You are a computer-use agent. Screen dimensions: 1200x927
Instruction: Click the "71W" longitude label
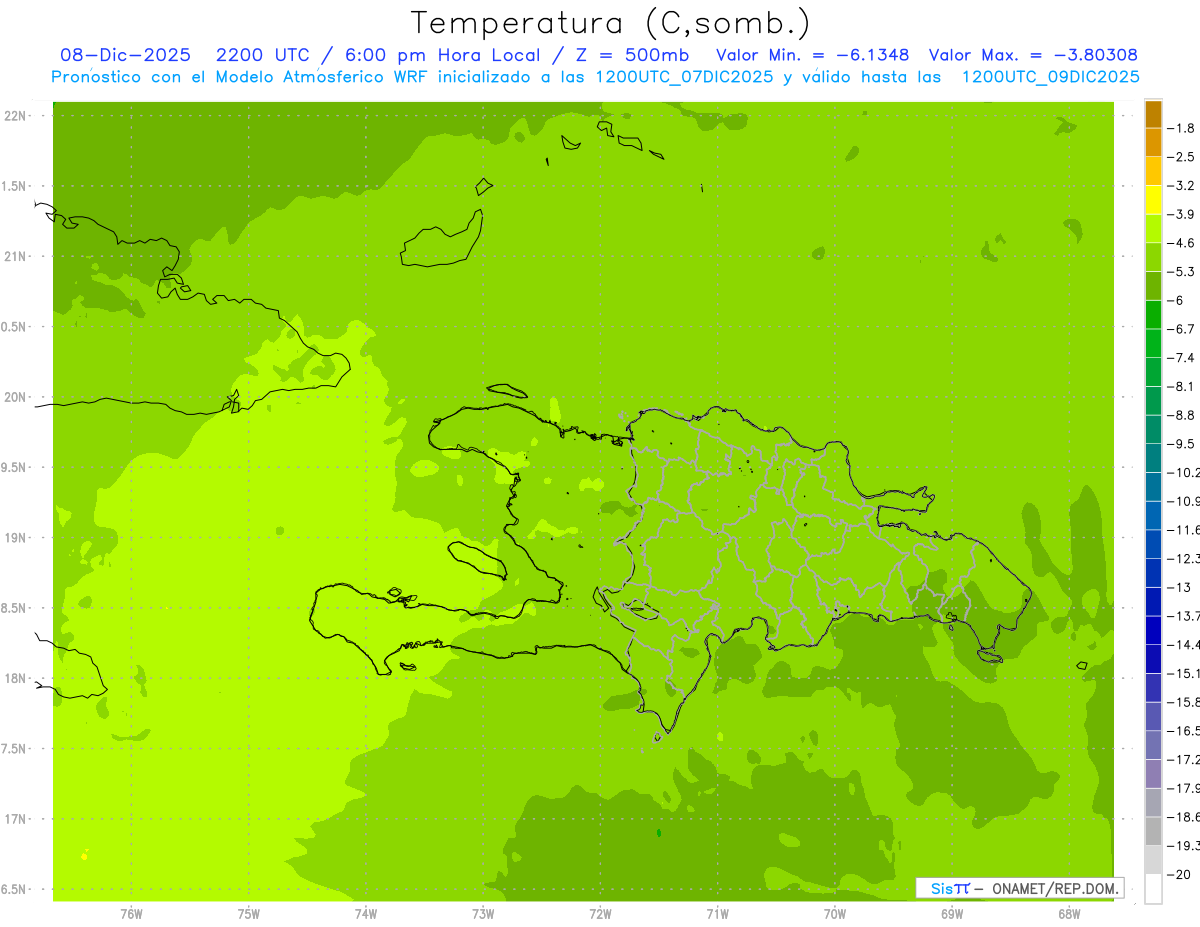pos(717,913)
